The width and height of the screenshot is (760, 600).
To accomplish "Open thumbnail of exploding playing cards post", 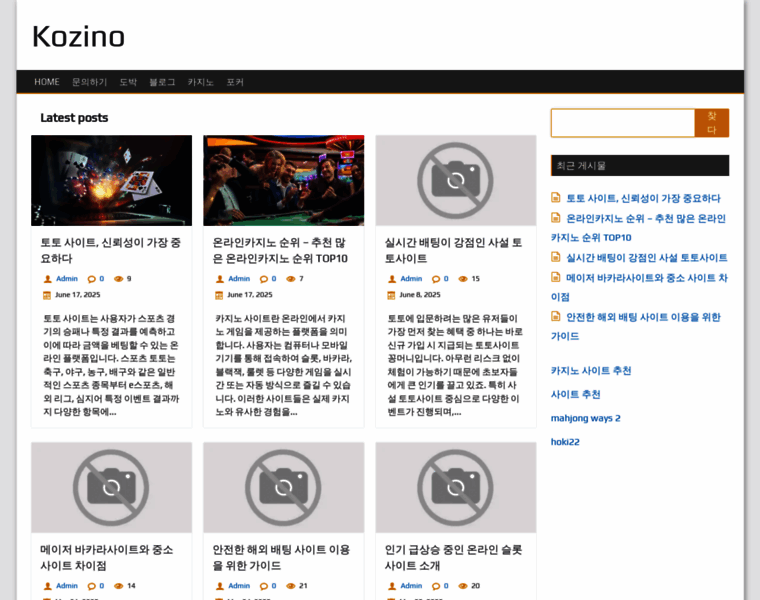I will [111, 180].
